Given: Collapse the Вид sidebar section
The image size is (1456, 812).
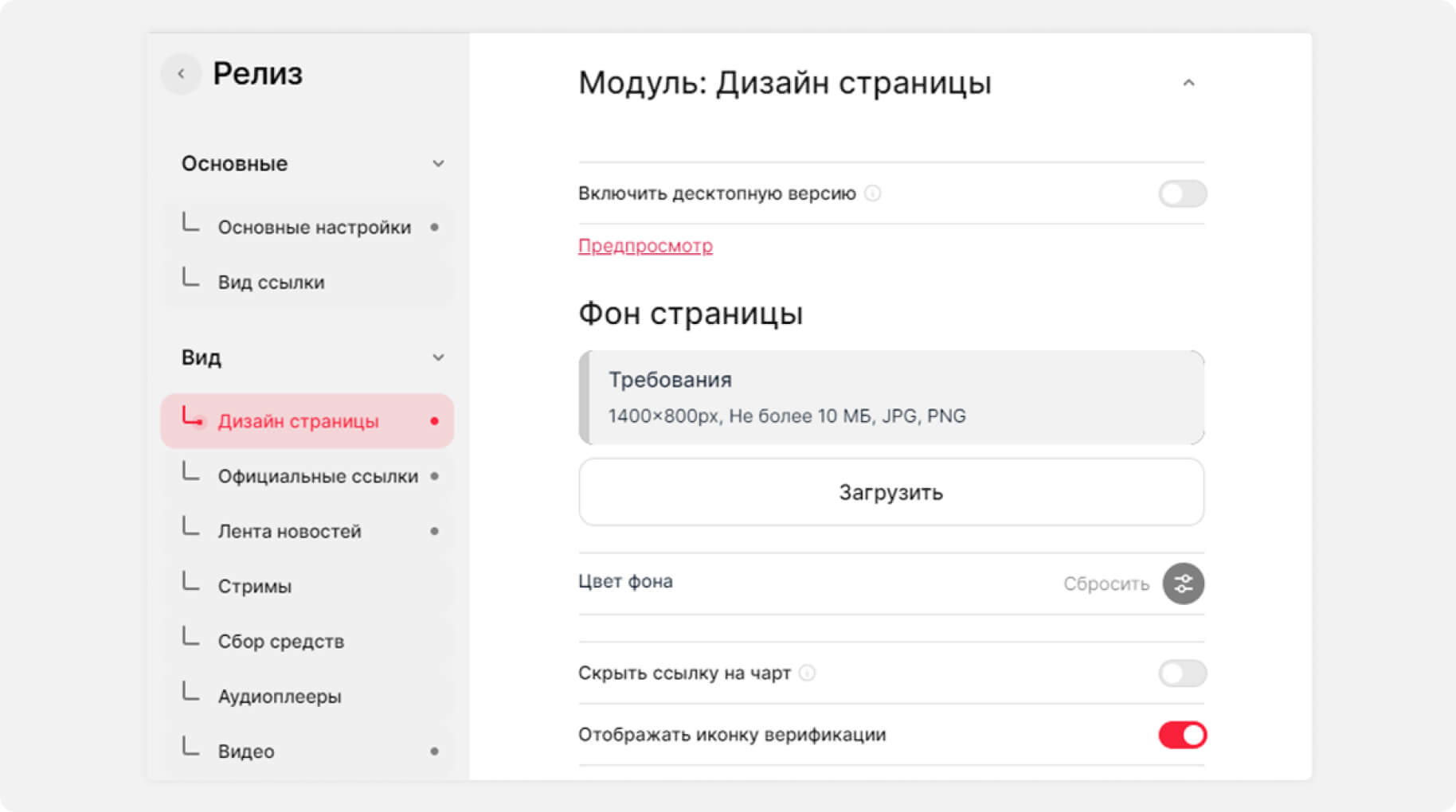Looking at the screenshot, I should 438,357.
